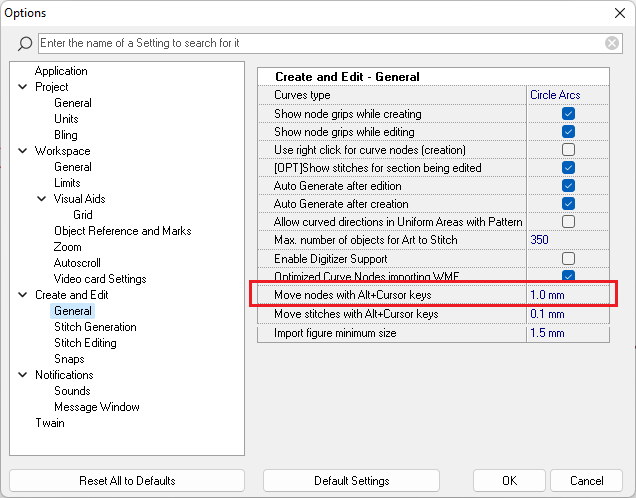Select Twain in the settings tree
Image resolution: width=636 pixels, height=498 pixels.
coord(50,423)
